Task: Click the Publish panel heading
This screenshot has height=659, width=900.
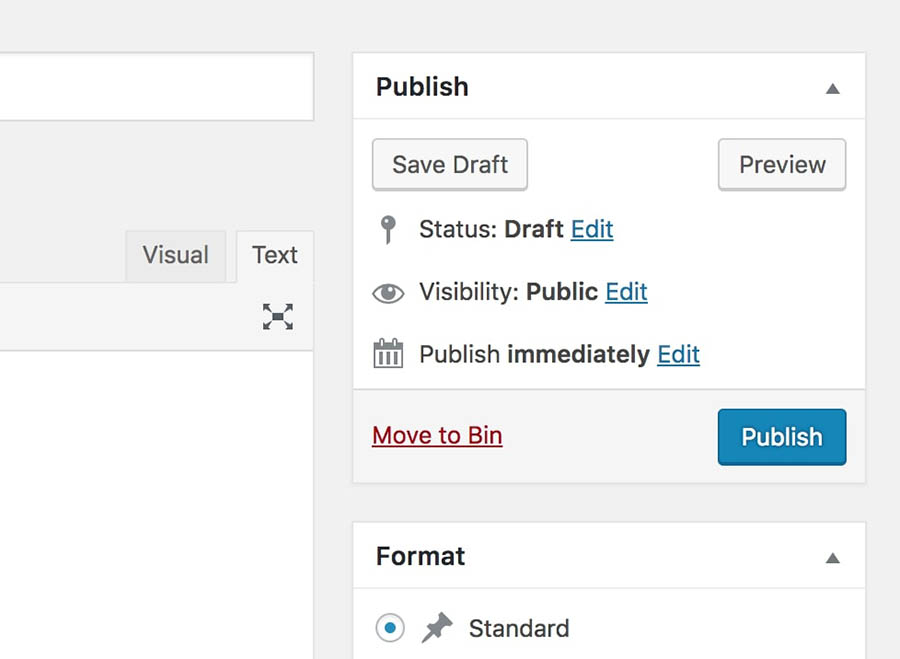Action: point(422,87)
